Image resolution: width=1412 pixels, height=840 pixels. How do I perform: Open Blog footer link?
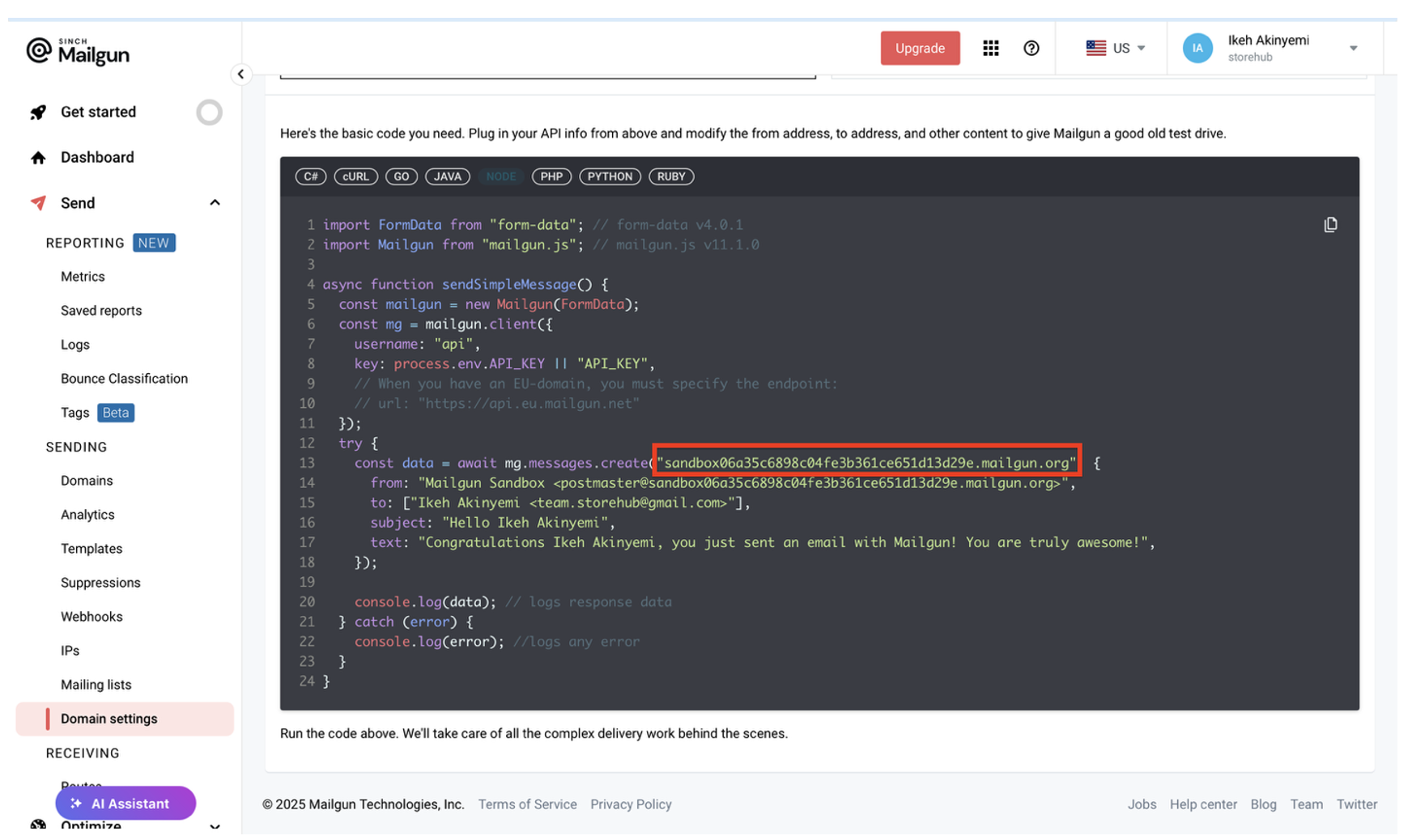pyautogui.click(x=1263, y=804)
